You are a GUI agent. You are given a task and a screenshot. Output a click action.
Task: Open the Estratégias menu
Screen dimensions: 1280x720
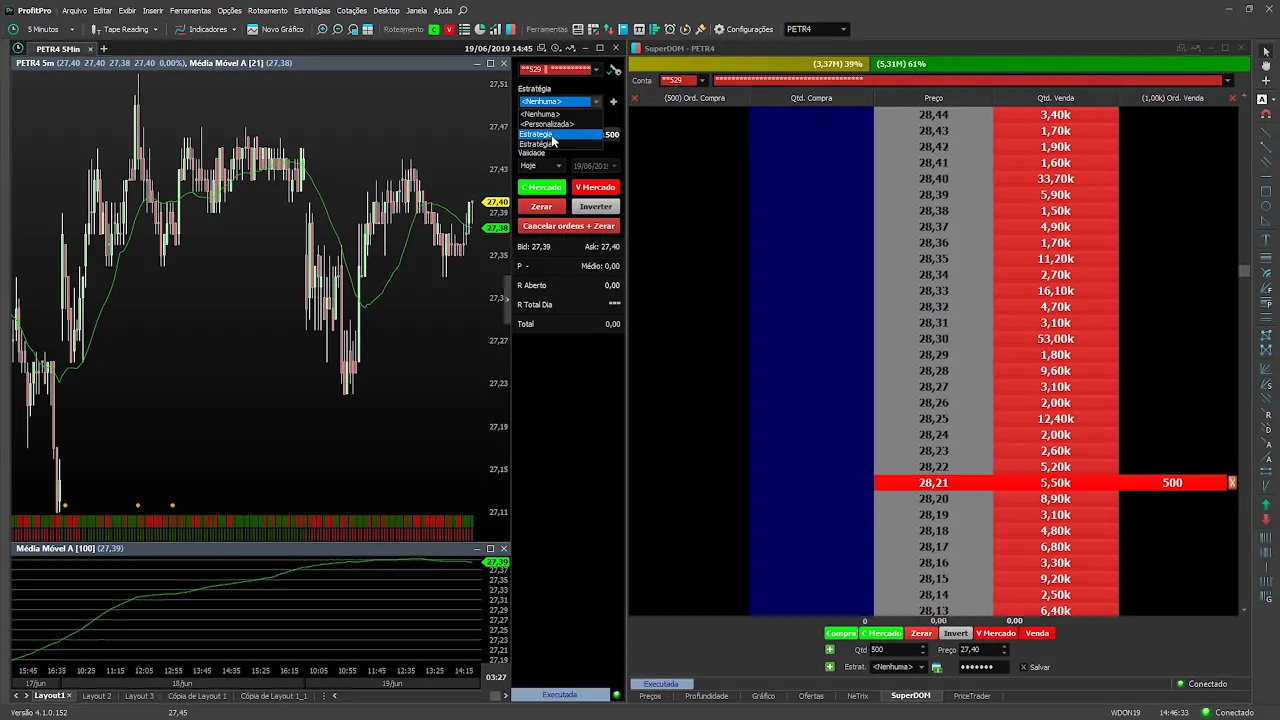point(312,10)
